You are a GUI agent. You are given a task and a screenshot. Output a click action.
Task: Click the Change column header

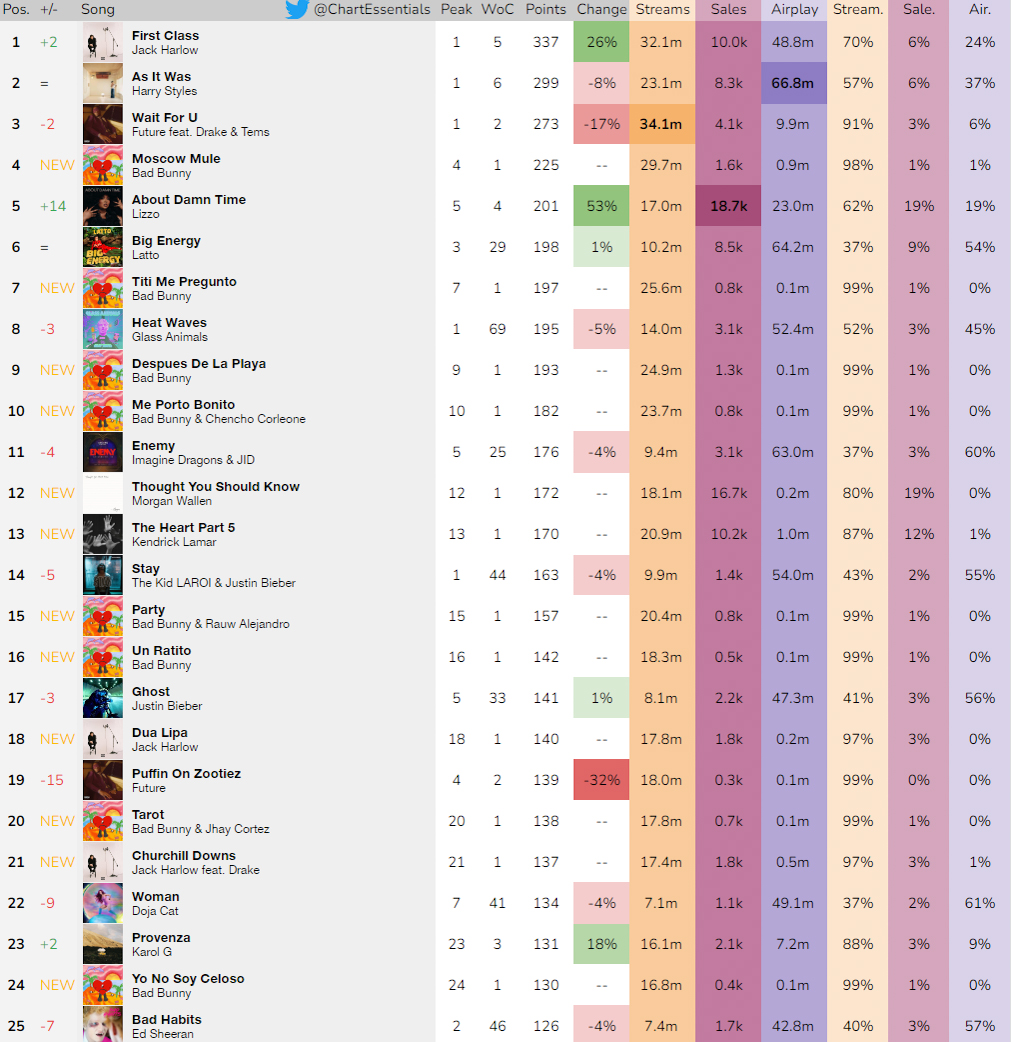[x=602, y=9]
